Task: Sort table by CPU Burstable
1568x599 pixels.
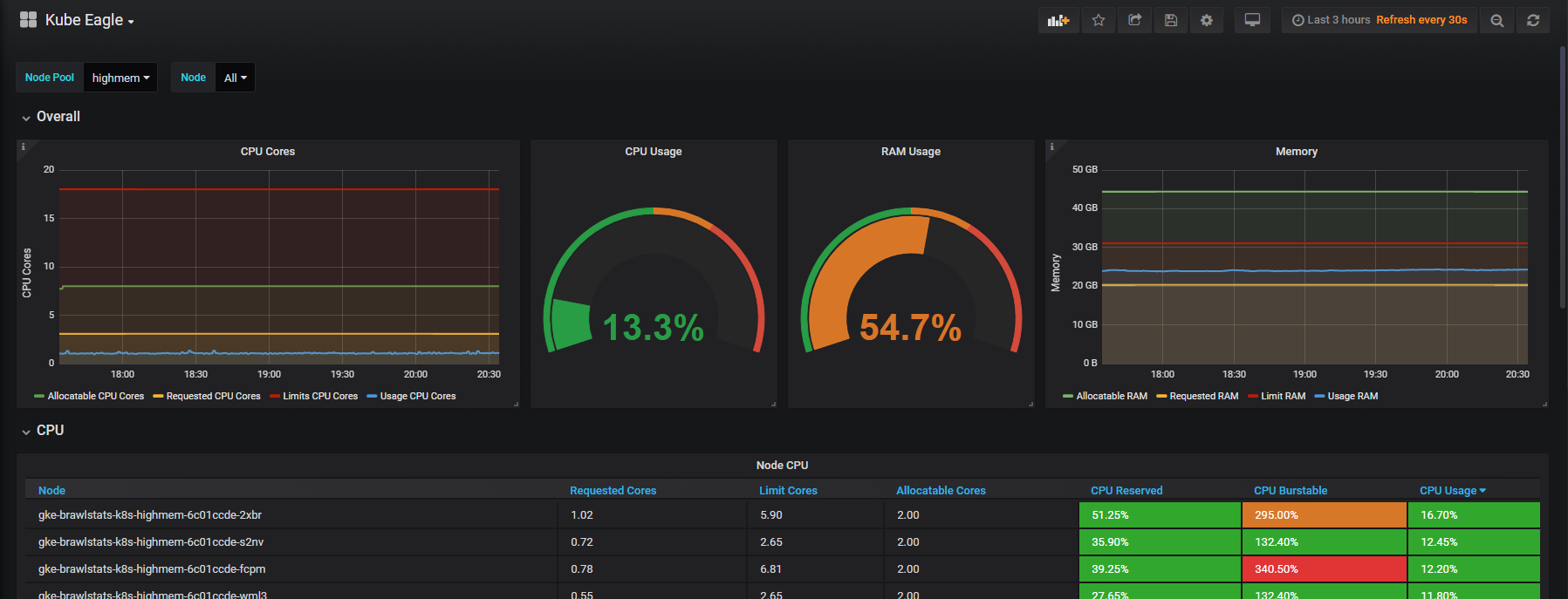Action: pos(1291,491)
